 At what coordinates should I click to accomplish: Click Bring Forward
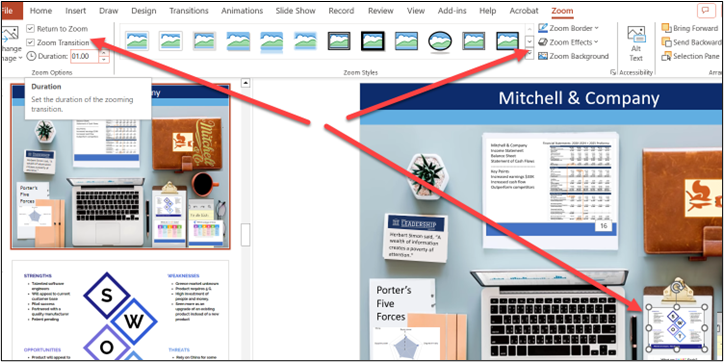(690, 28)
